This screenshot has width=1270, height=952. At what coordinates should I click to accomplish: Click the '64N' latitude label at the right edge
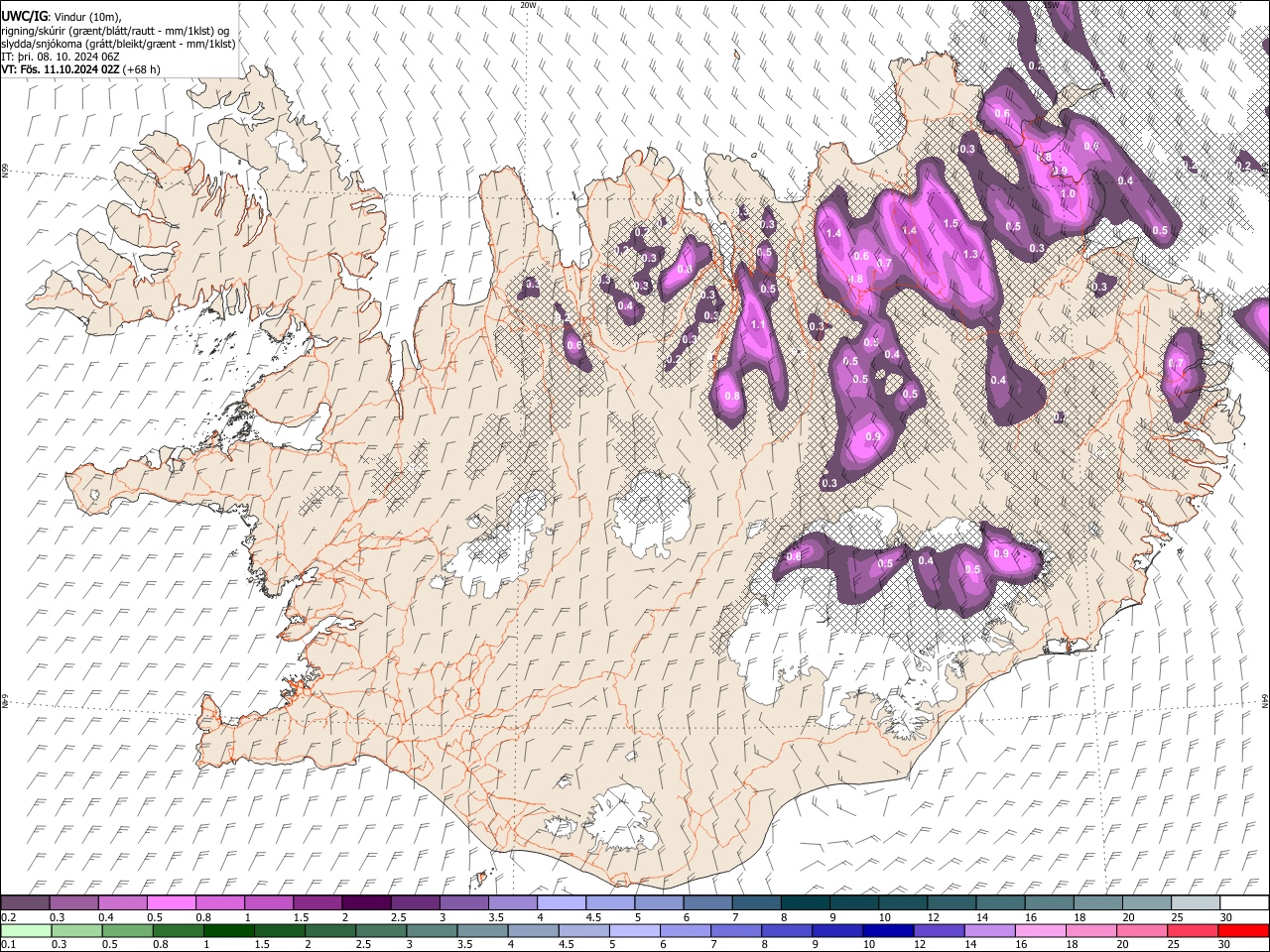click(x=1265, y=700)
